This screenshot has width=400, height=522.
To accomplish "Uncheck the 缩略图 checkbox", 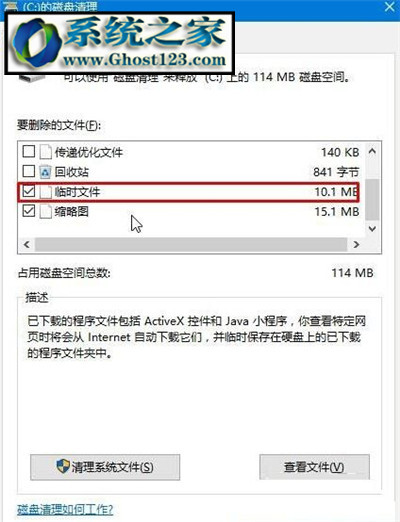I will point(29,211).
